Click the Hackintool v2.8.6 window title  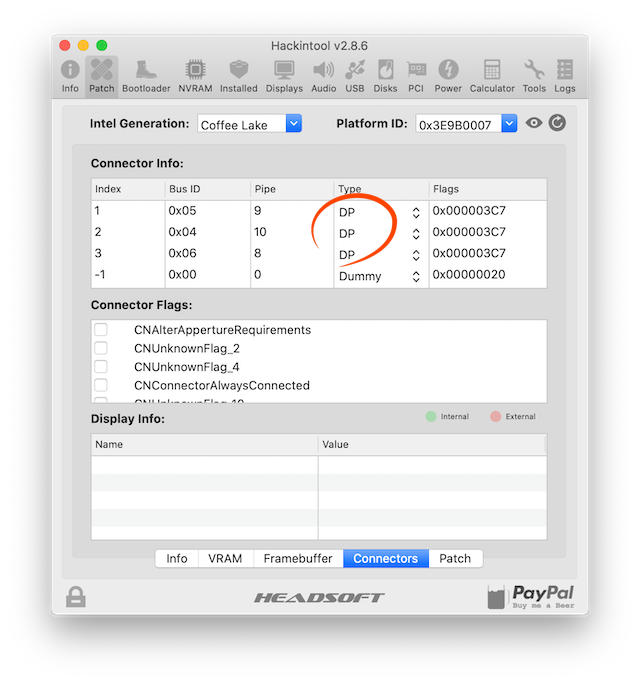(x=319, y=46)
